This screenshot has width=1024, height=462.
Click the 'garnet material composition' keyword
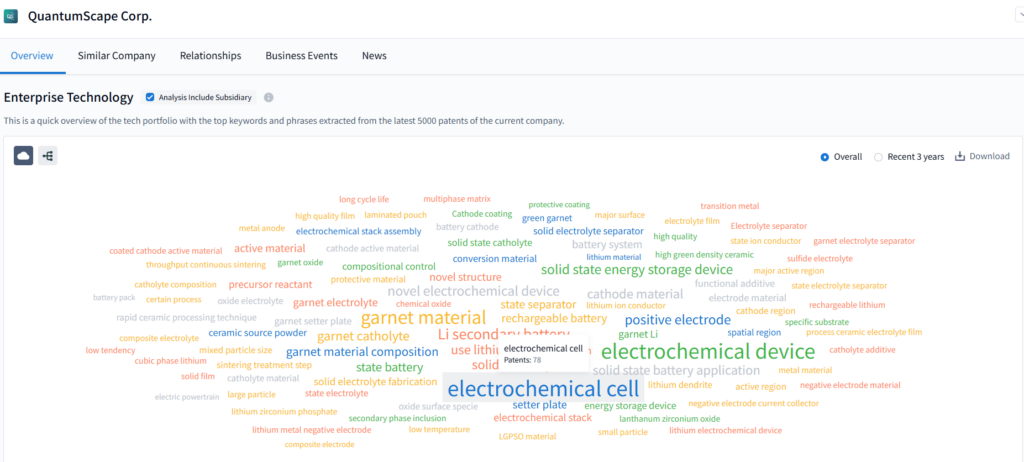coord(362,352)
